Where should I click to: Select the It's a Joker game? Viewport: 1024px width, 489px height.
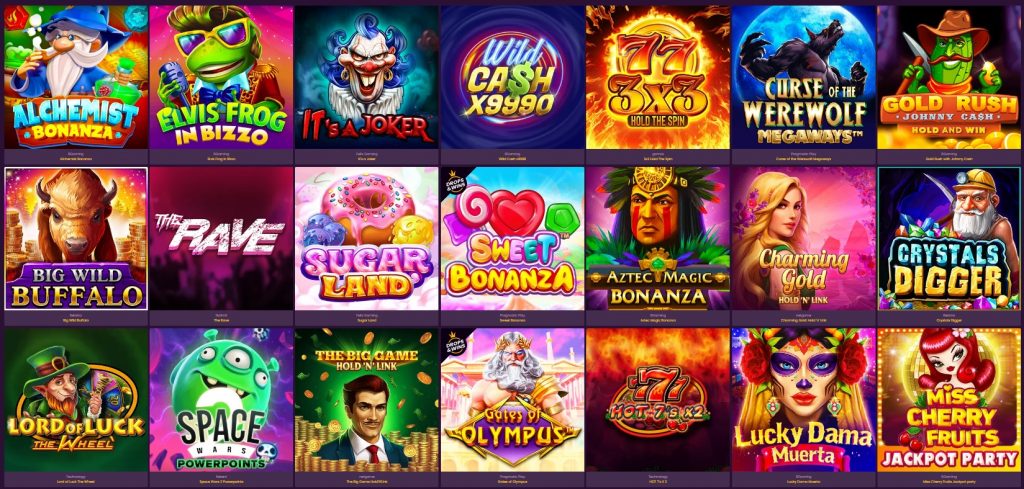pyautogui.click(x=367, y=77)
